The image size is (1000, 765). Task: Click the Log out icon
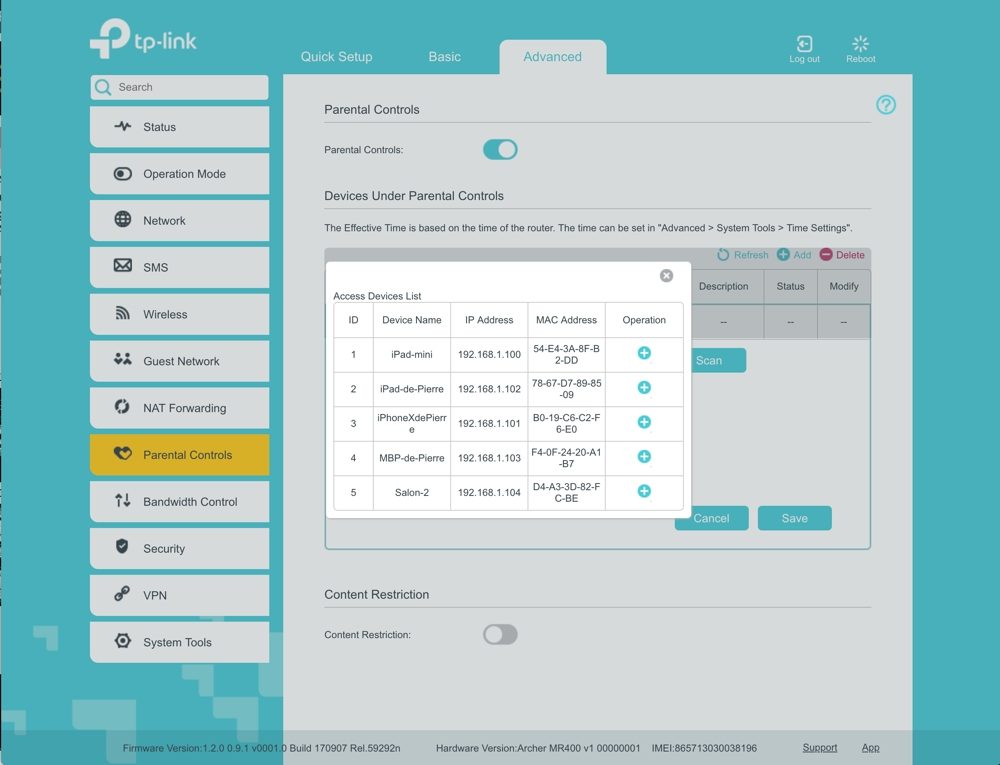coord(804,45)
